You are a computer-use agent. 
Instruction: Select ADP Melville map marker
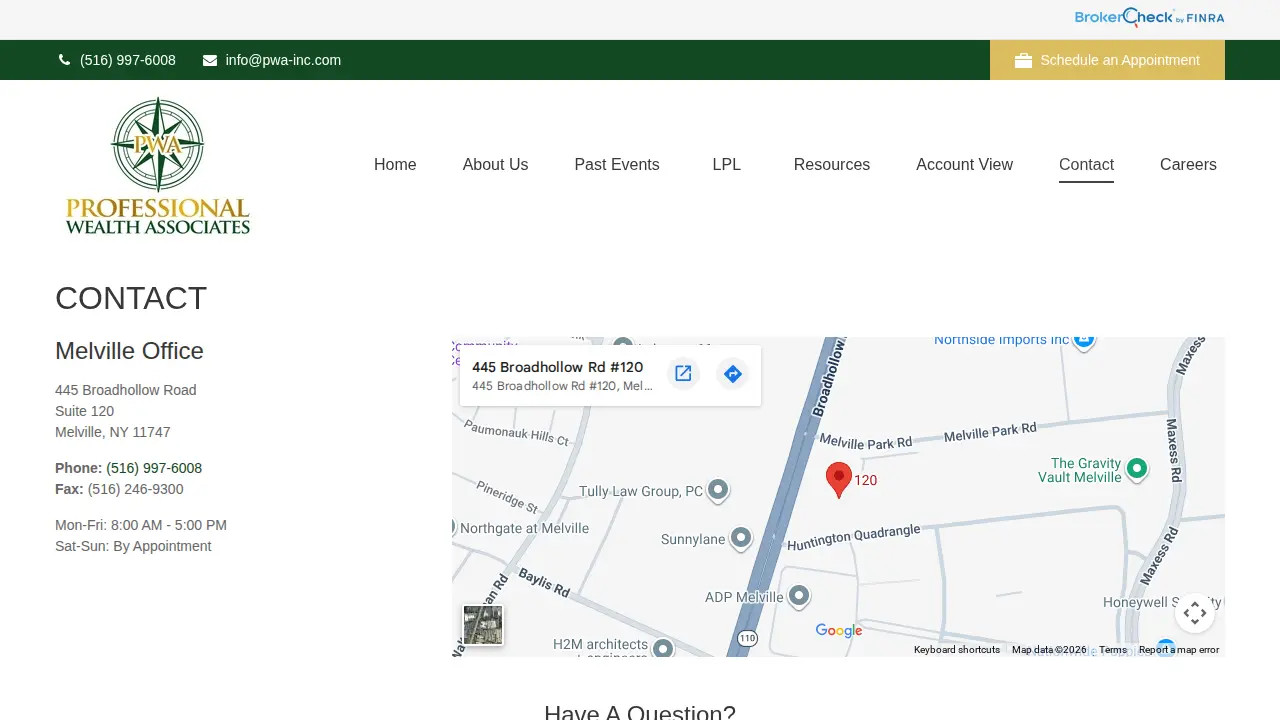[798, 596]
